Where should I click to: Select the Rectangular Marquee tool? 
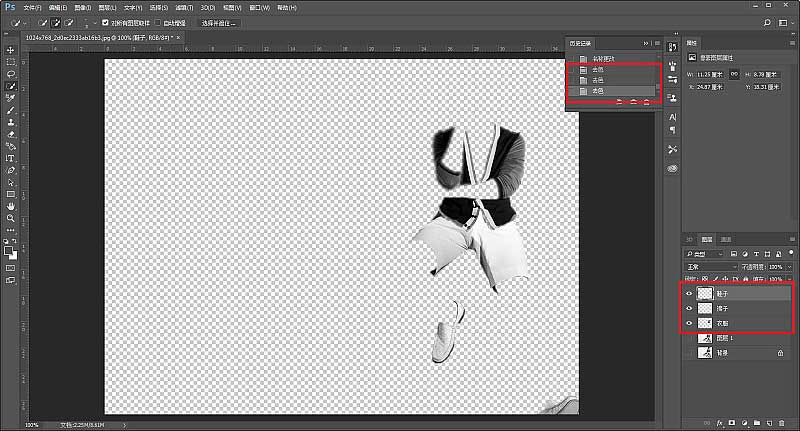tap(11, 62)
